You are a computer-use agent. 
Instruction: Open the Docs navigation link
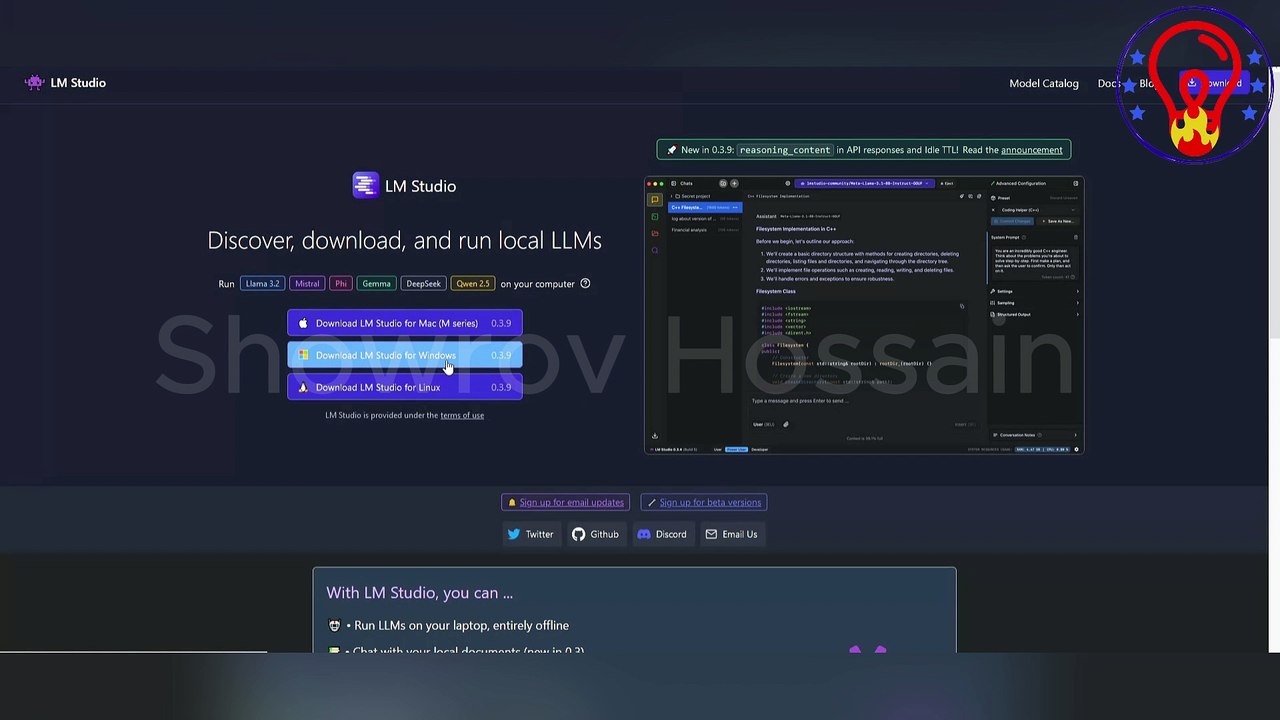(x=1109, y=83)
